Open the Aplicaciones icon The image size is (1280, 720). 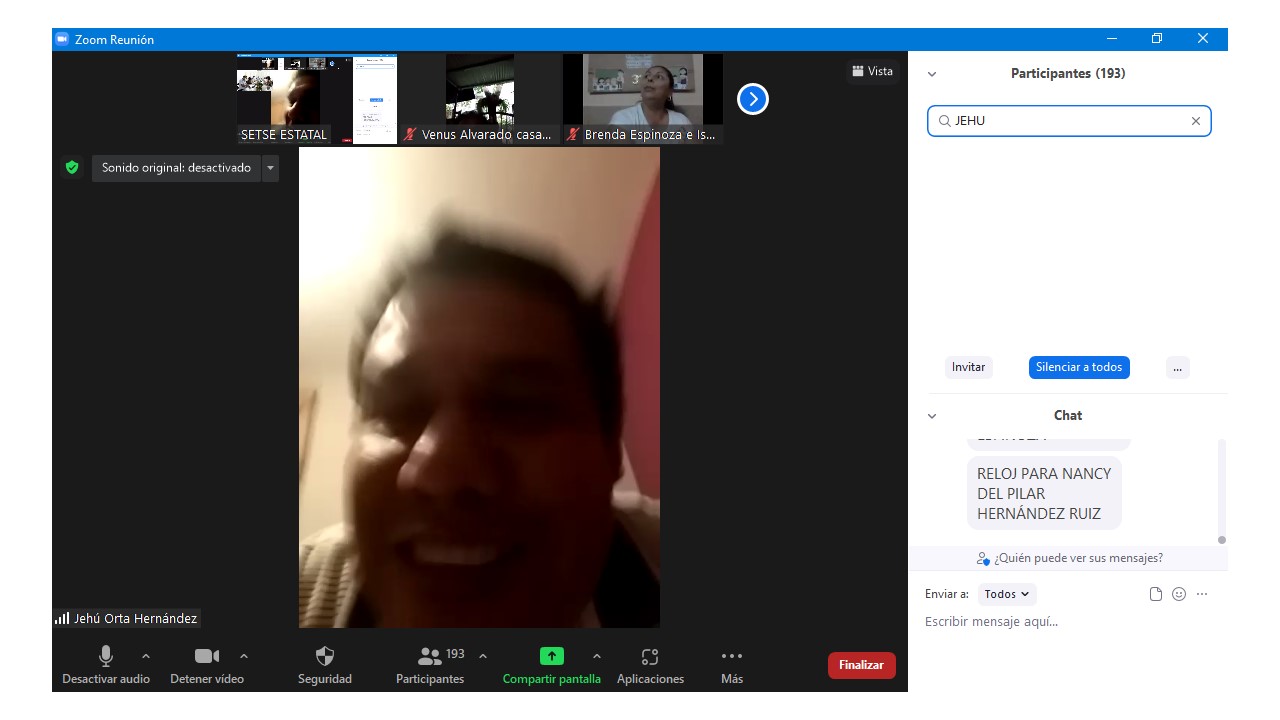pyautogui.click(x=650, y=656)
